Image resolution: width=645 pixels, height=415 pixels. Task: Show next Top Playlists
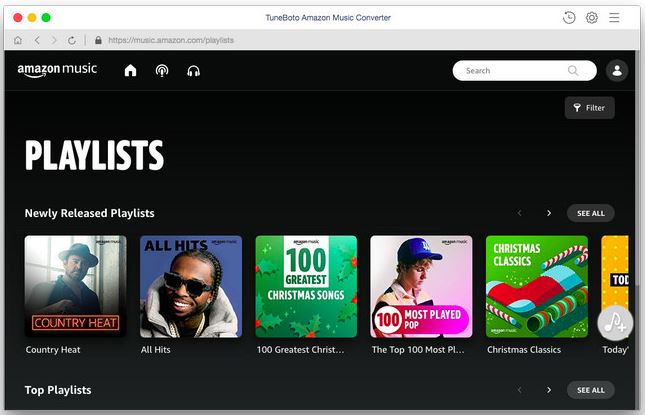pyautogui.click(x=549, y=390)
